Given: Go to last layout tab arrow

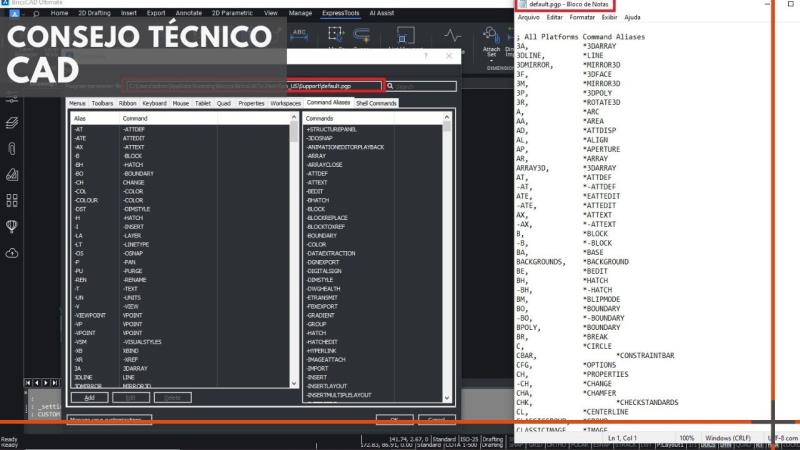Looking at the screenshot, I should [x=55, y=382].
